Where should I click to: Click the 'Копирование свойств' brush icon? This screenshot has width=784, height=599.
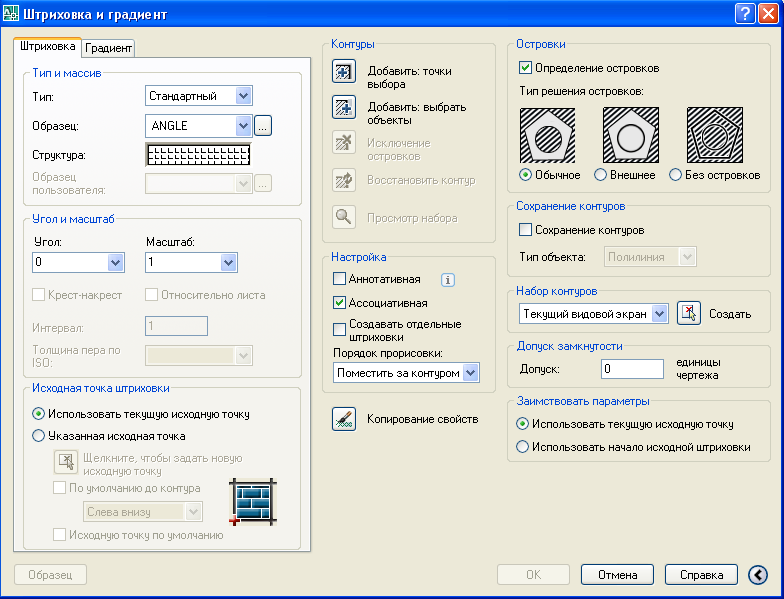(x=344, y=419)
